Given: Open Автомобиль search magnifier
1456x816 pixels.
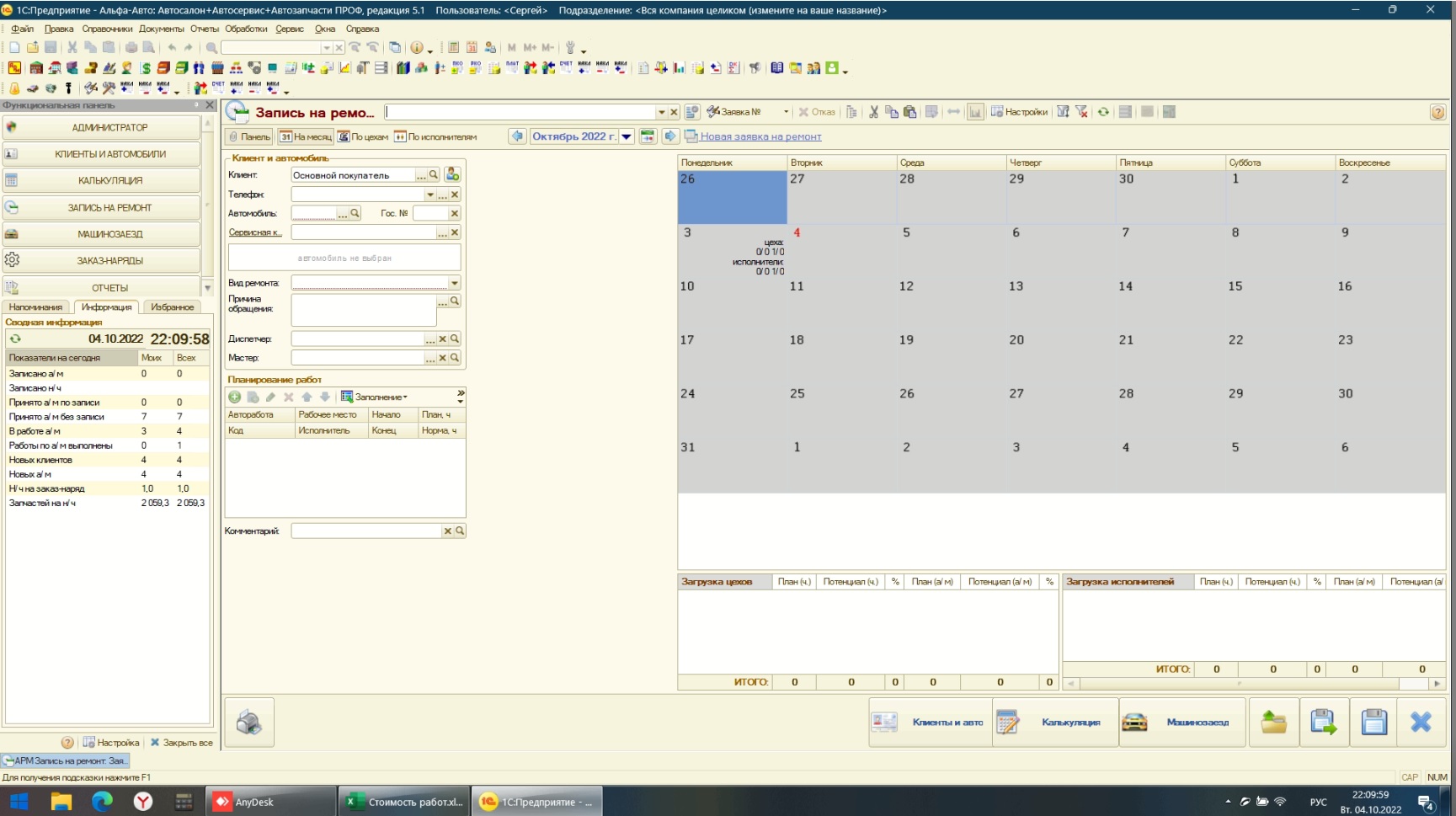Looking at the screenshot, I should pos(355,213).
